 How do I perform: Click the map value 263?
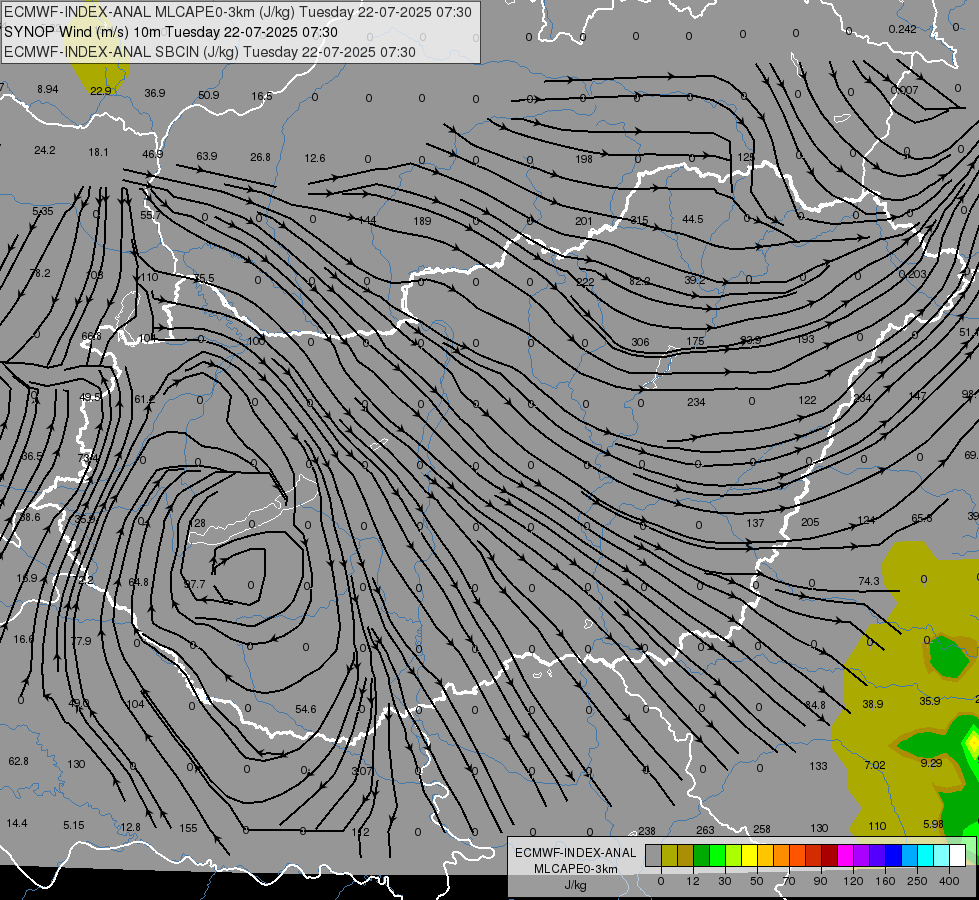point(705,830)
